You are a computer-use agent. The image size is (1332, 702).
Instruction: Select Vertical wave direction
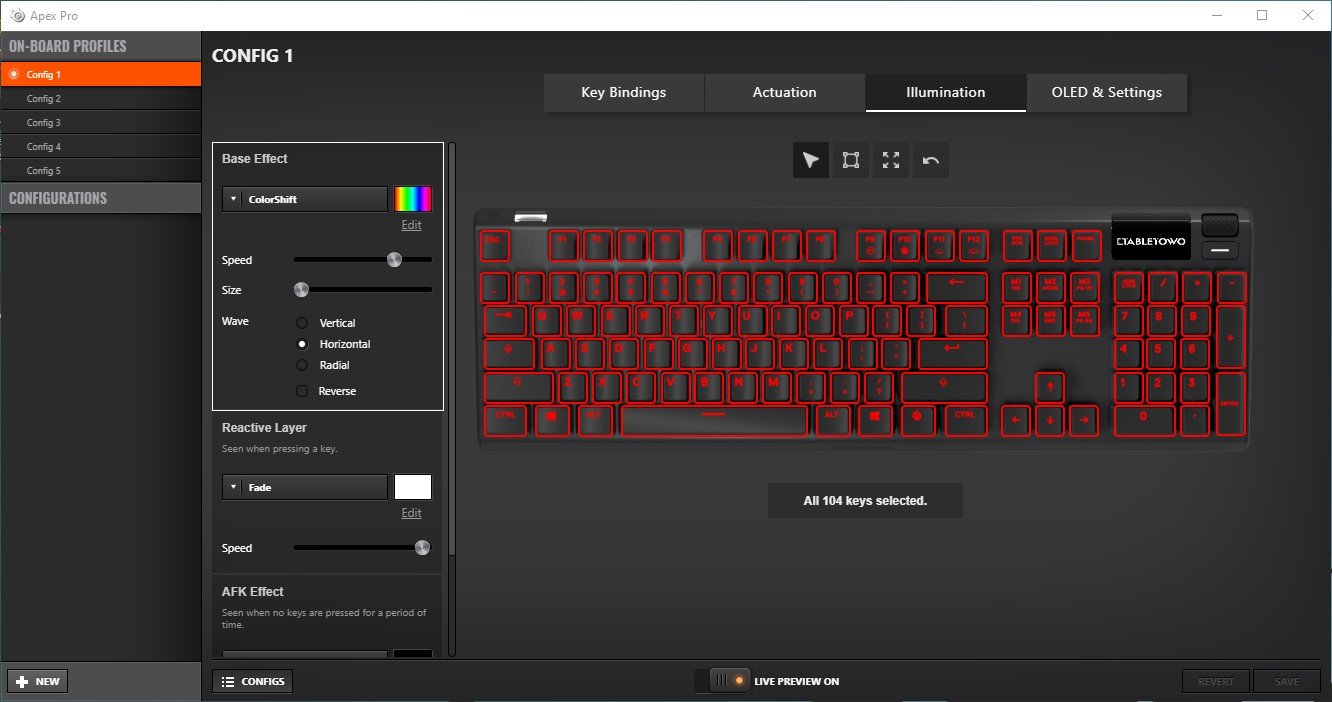coord(302,323)
